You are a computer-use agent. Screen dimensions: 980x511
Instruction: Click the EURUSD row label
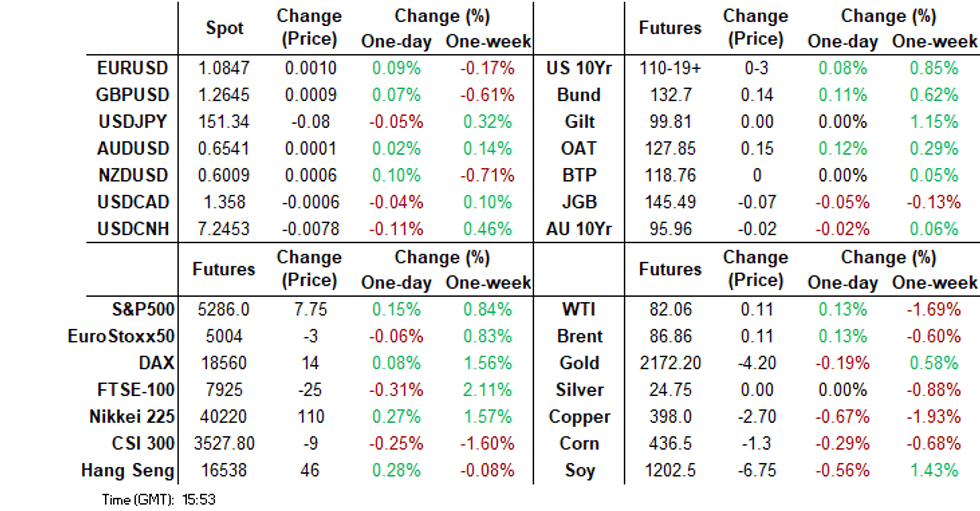(133, 69)
